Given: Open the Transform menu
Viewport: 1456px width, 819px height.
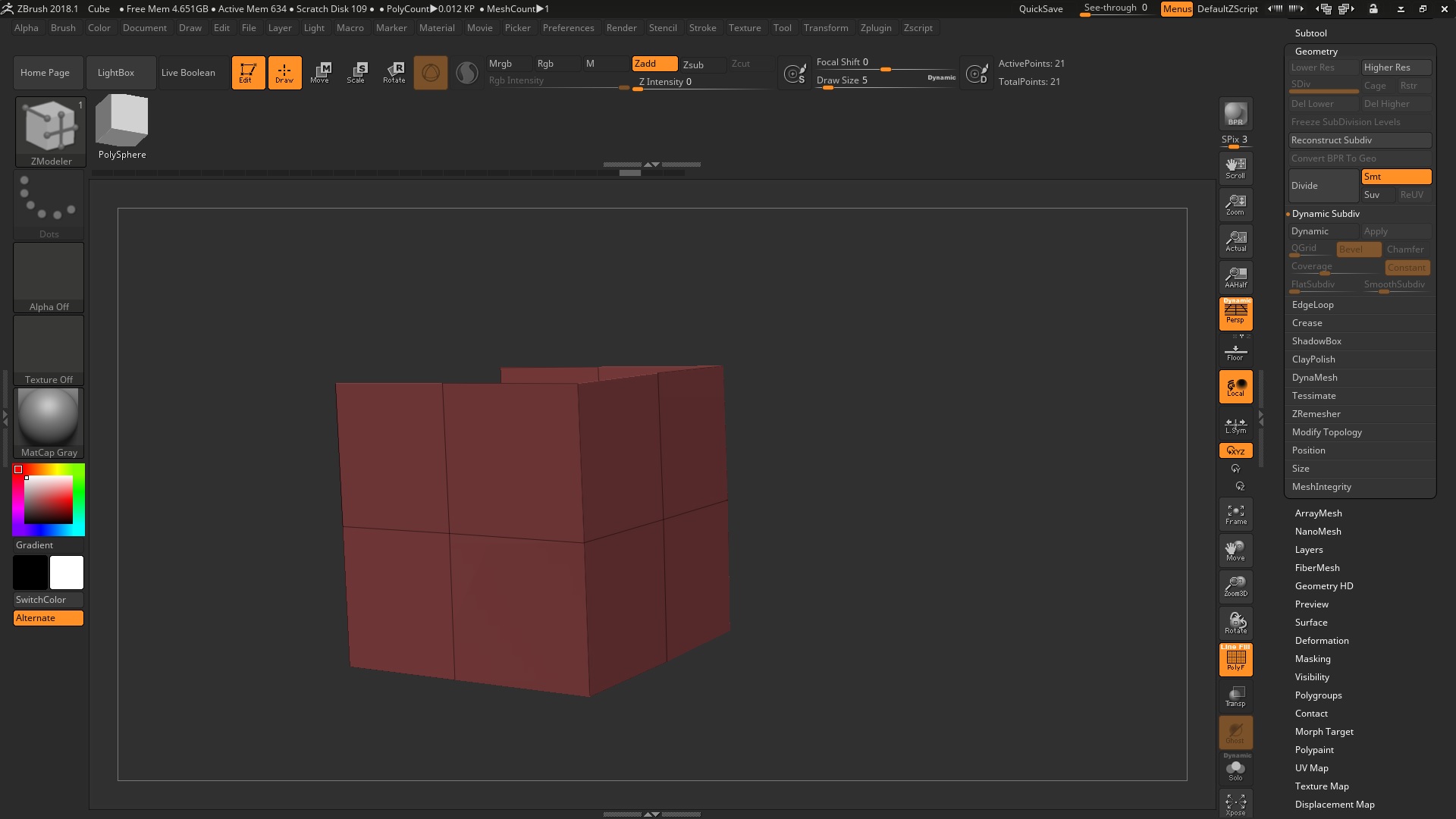Looking at the screenshot, I should click(826, 28).
